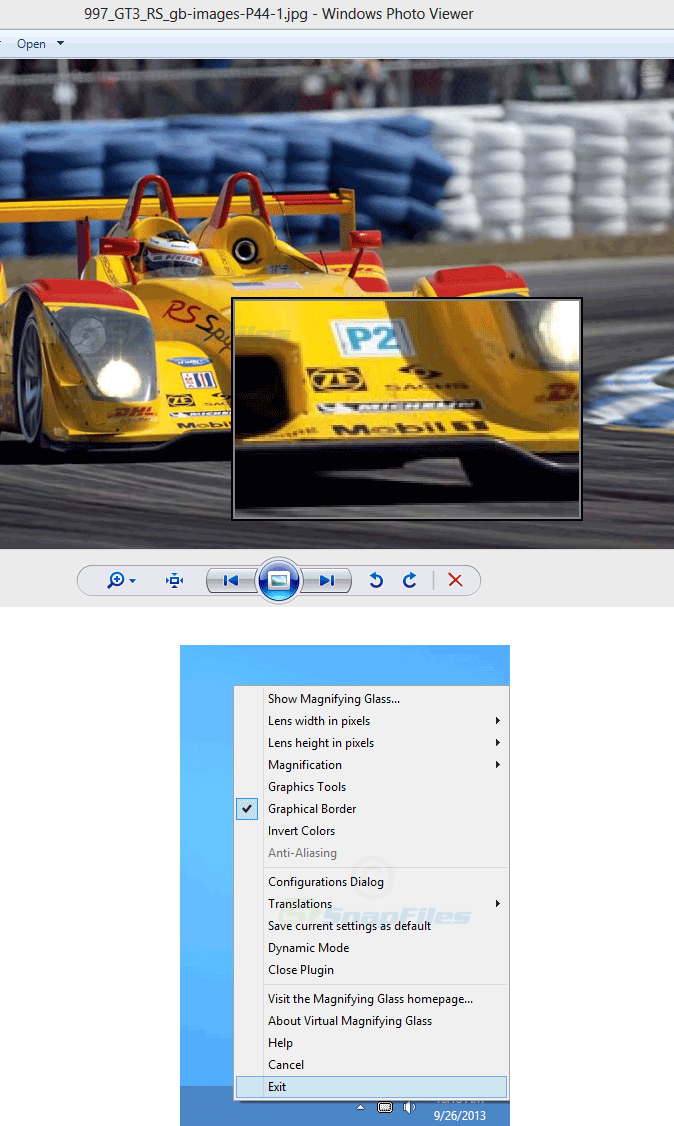This screenshot has height=1126, width=674.
Task: Rotate the photo clockwise
Action: (x=410, y=580)
